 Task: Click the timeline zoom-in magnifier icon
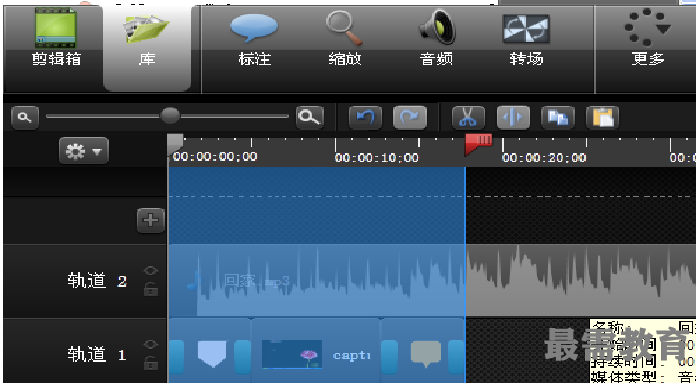tap(309, 118)
